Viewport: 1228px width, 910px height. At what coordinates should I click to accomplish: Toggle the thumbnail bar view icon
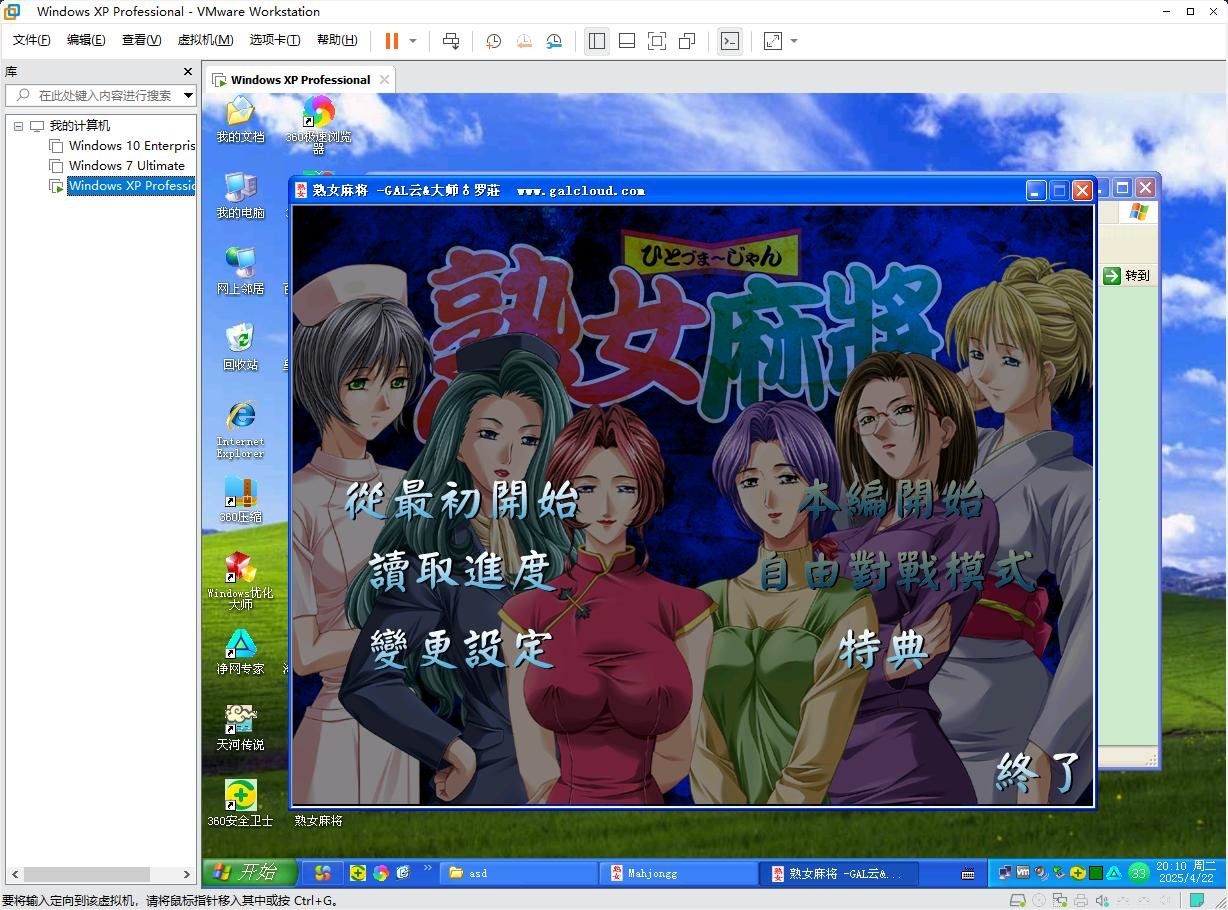pyautogui.click(x=627, y=41)
